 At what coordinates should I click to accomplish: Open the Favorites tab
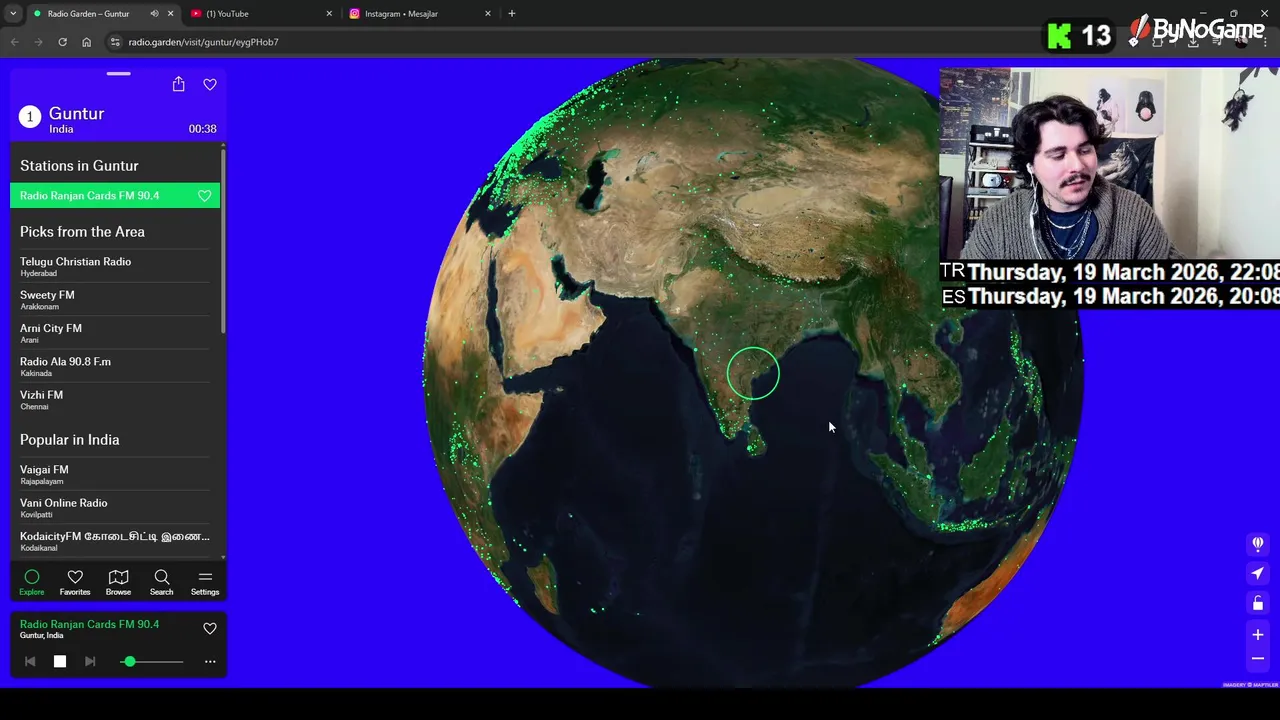tap(75, 582)
